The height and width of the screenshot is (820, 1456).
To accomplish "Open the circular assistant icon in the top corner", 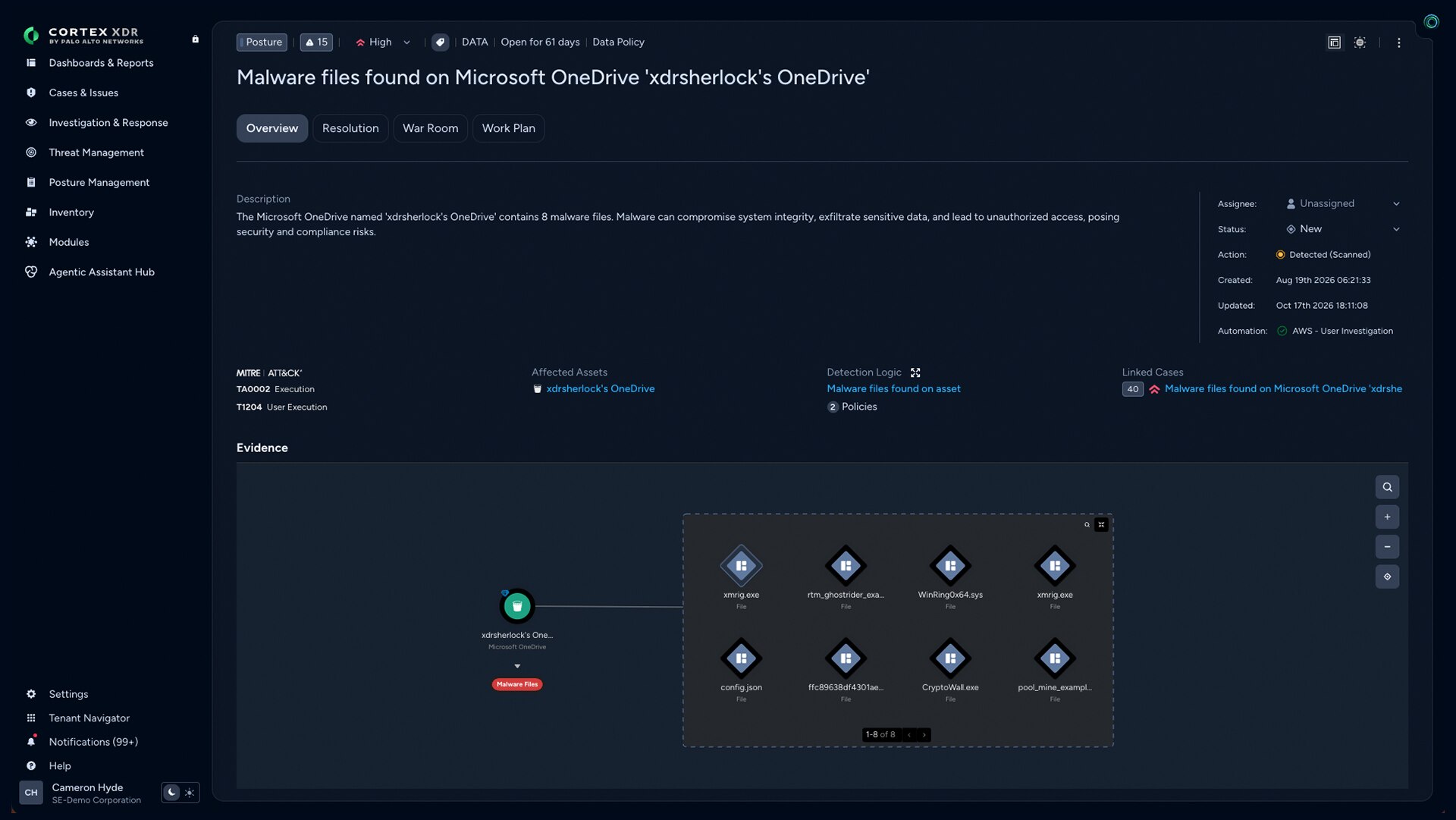I will (x=1431, y=22).
